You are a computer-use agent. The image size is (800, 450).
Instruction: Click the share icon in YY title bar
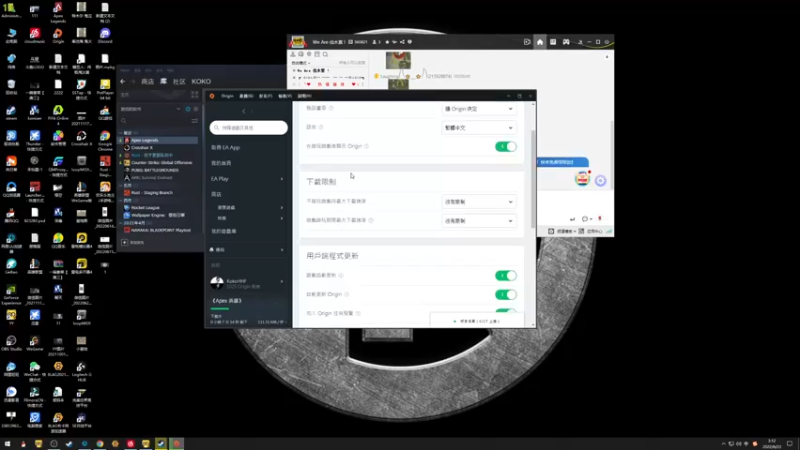pyautogui.click(x=402, y=42)
